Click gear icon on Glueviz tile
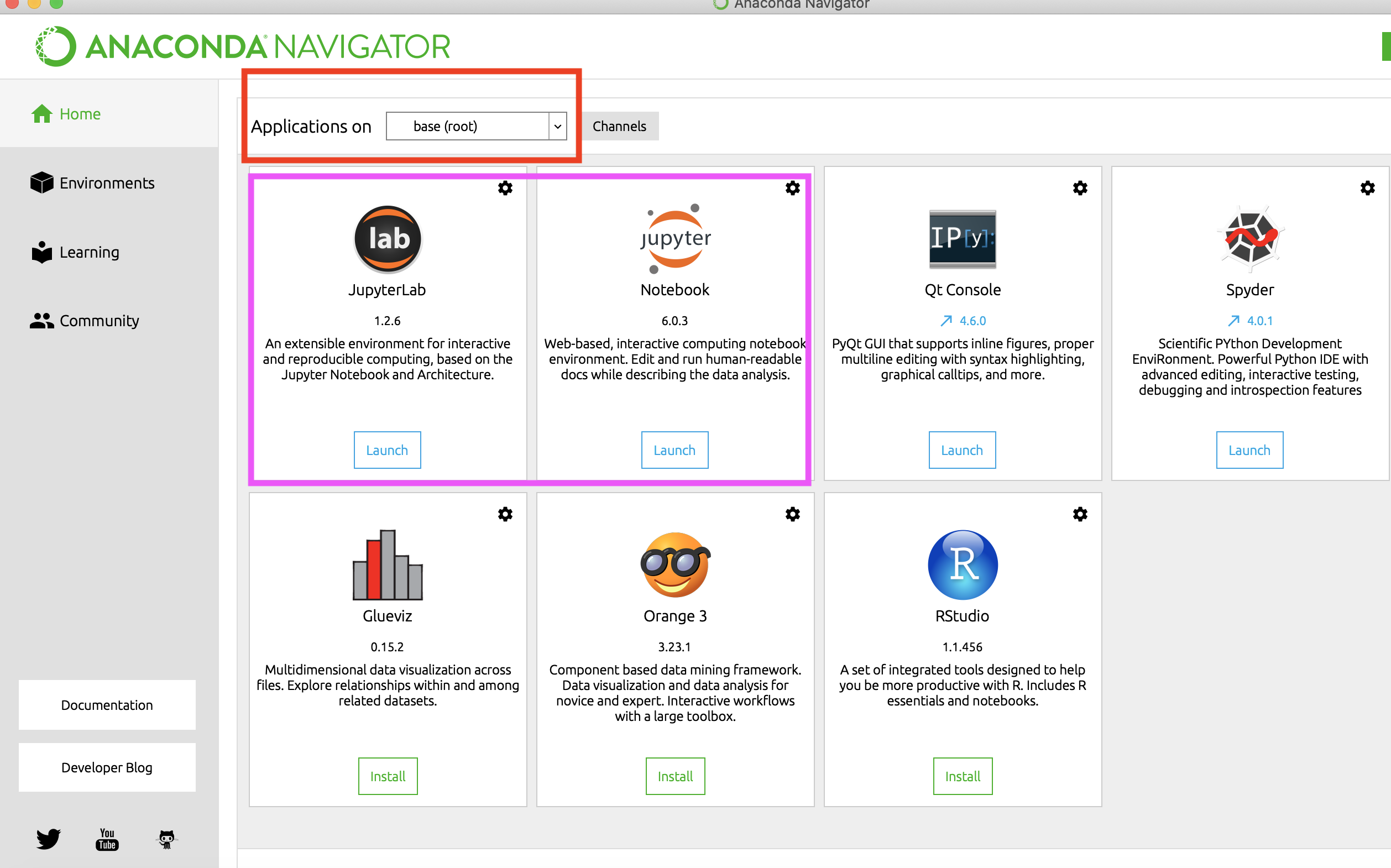Viewport: 1391px width, 868px height. [x=505, y=514]
